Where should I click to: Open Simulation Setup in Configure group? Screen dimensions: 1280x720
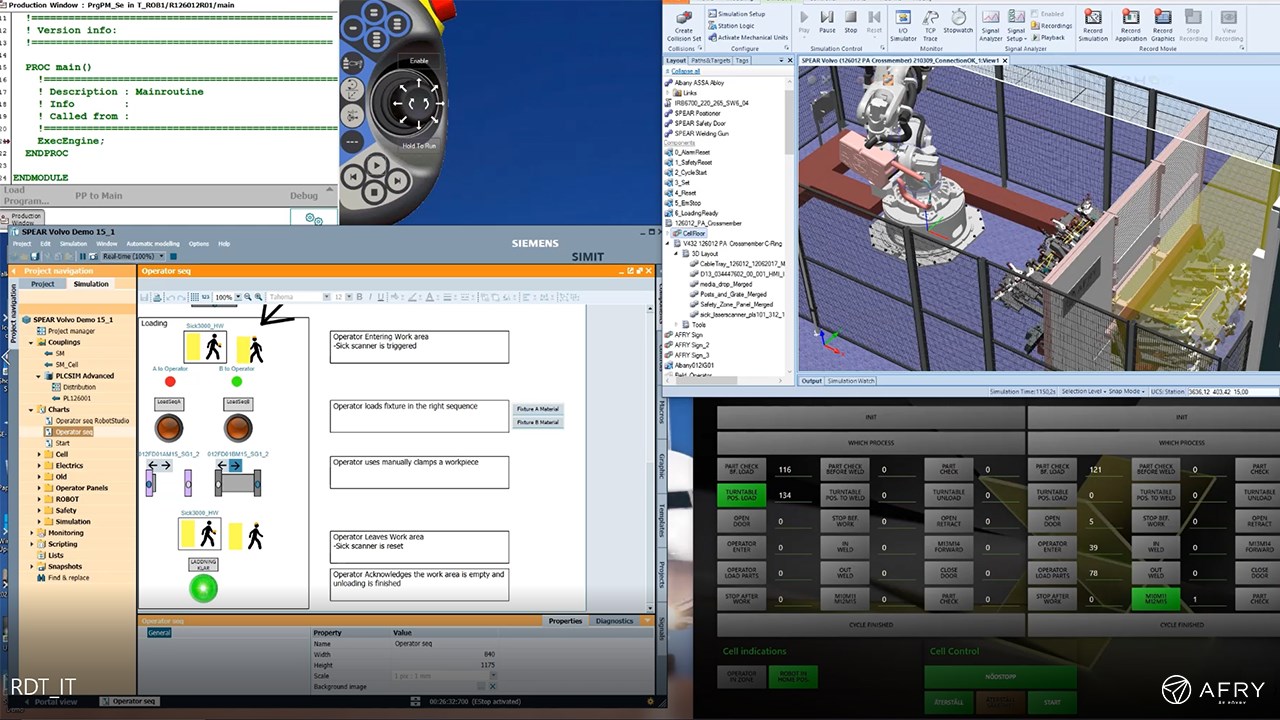tap(736, 14)
